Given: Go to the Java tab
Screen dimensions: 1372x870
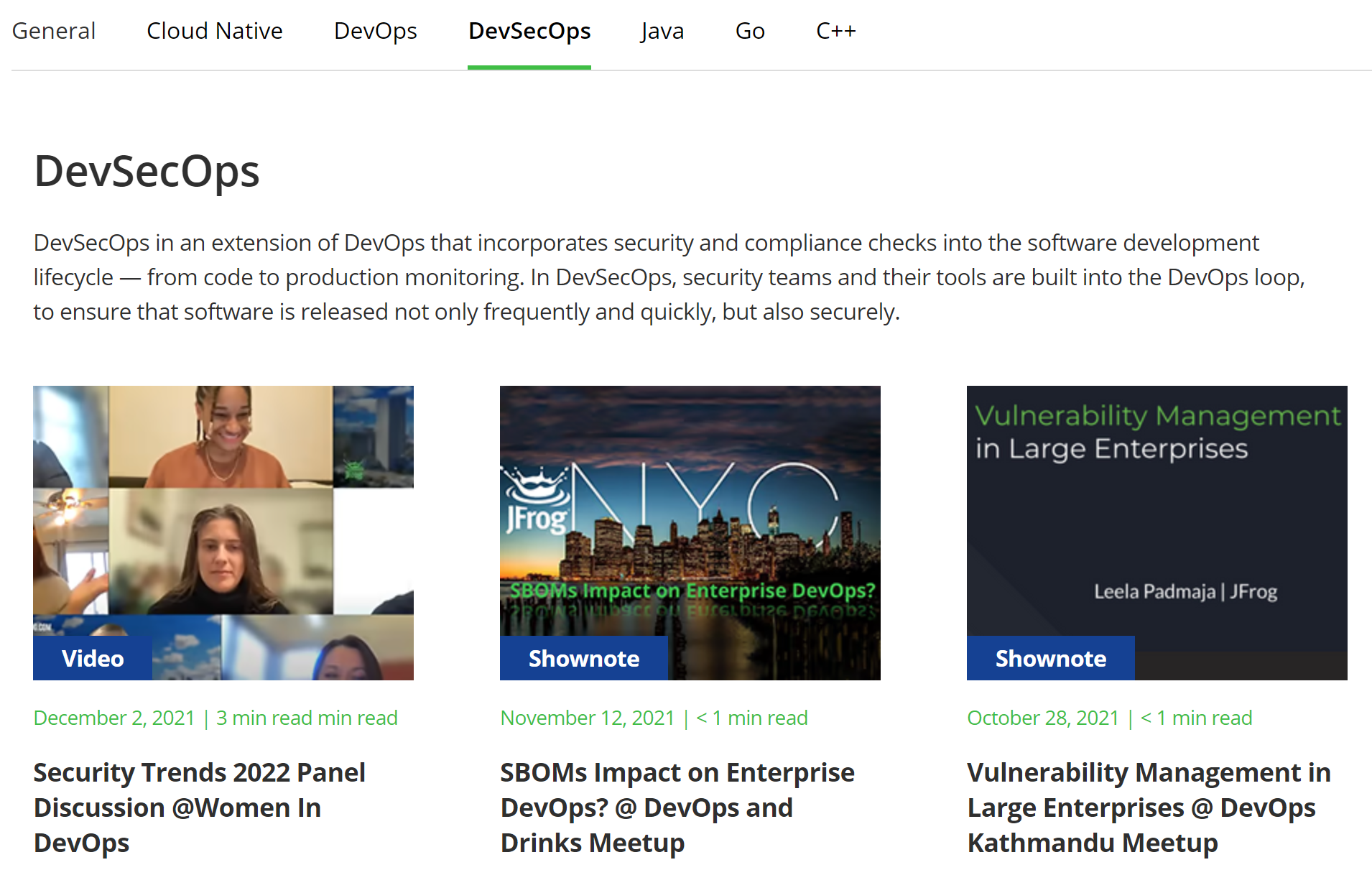Looking at the screenshot, I should tap(662, 31).
